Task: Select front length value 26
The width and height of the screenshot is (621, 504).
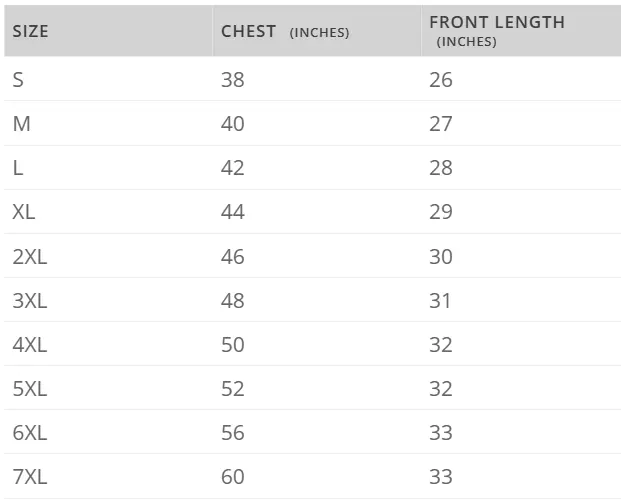Action: coord(441,80)
